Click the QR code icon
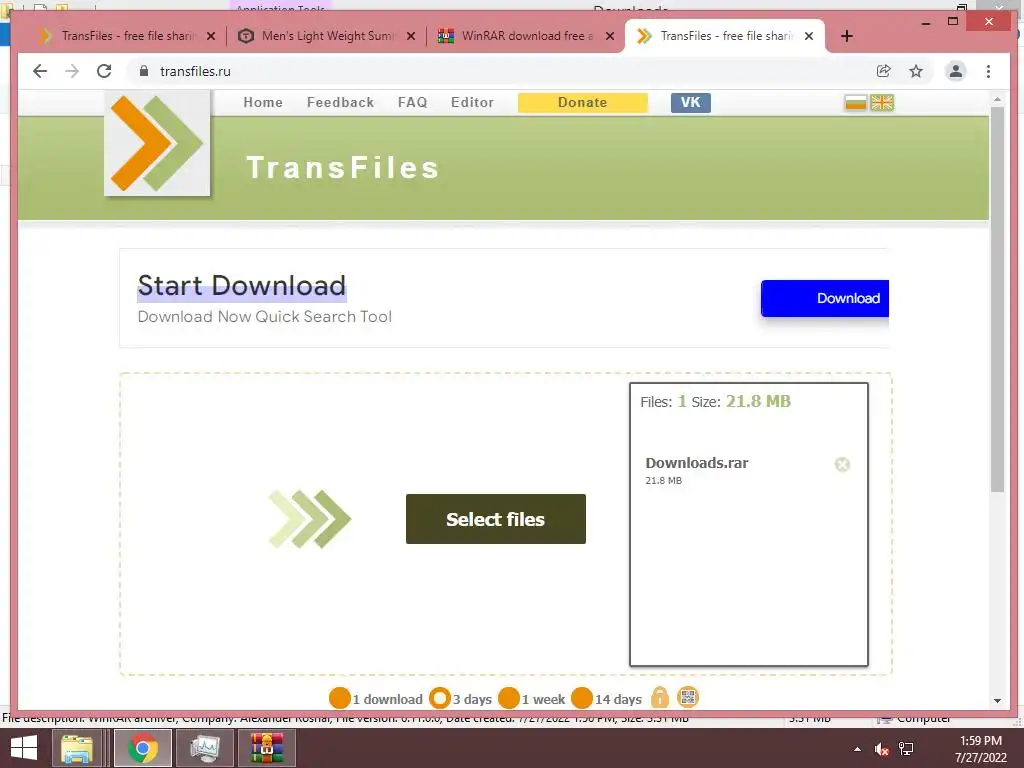The image size is (1024, 768). pos(688,697)
